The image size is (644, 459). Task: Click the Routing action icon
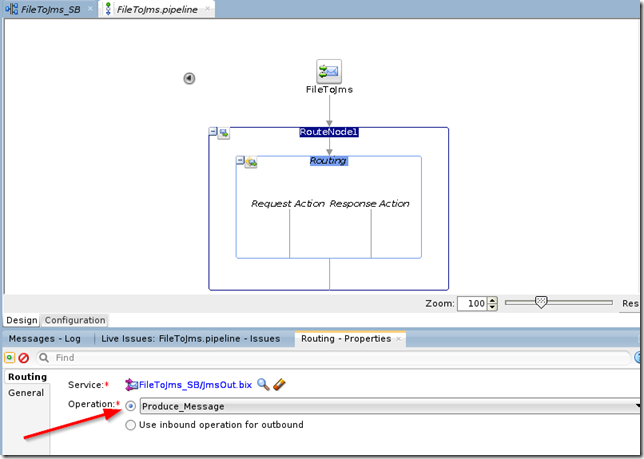[x=251, y=162]
